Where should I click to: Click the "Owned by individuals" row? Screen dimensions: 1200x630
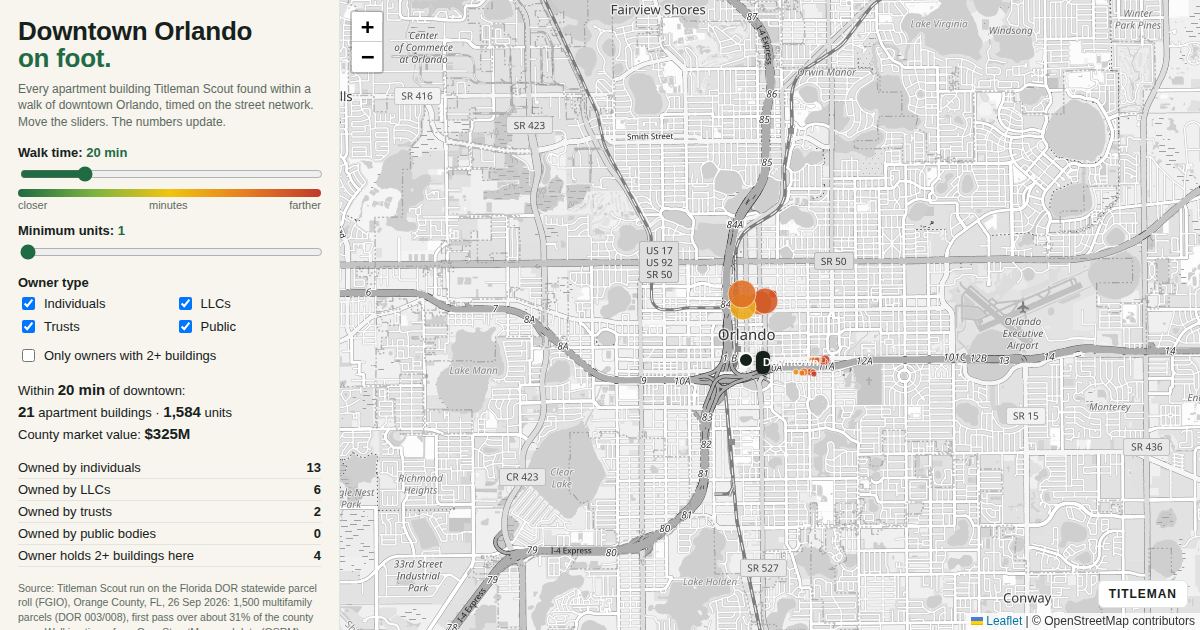tap(170, 468)
